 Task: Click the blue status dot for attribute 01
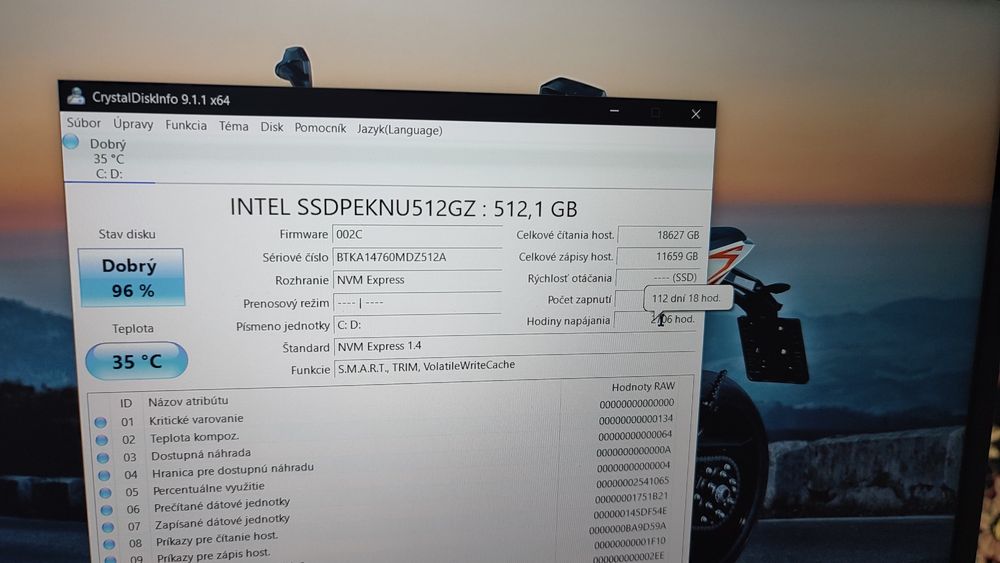100,422
